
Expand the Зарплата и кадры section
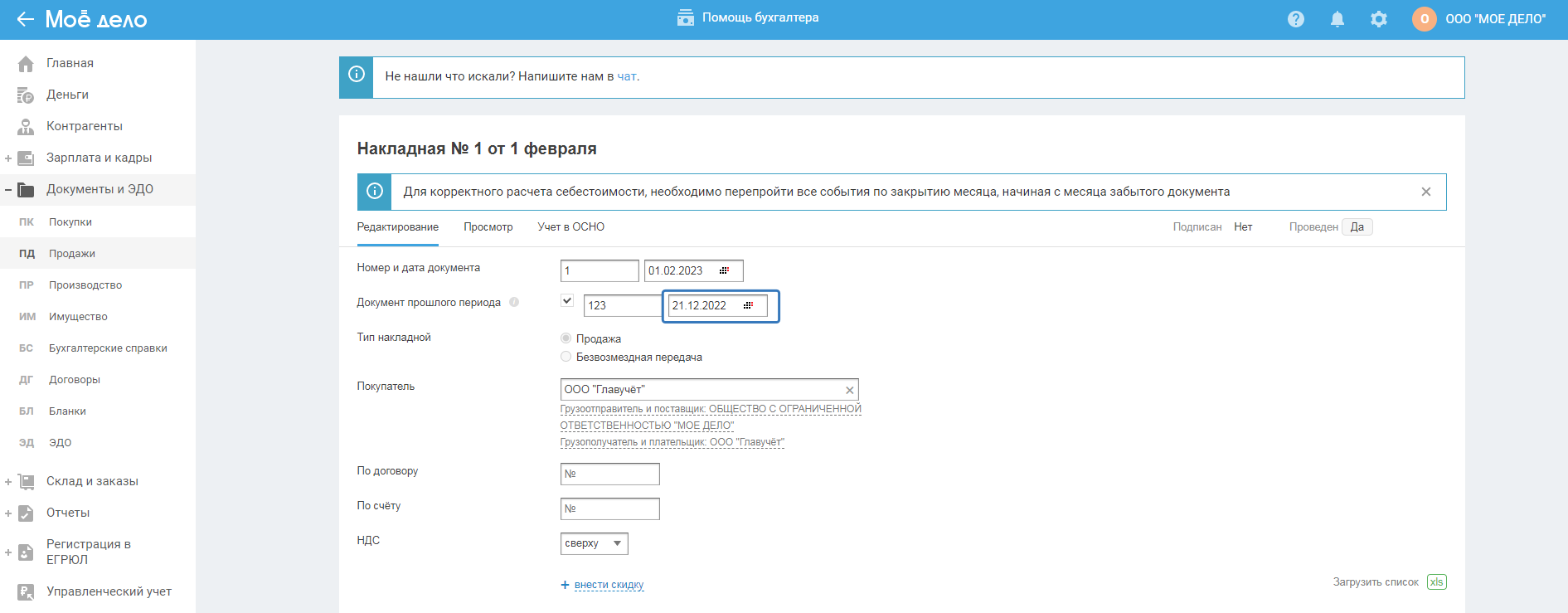coord(8,158)
